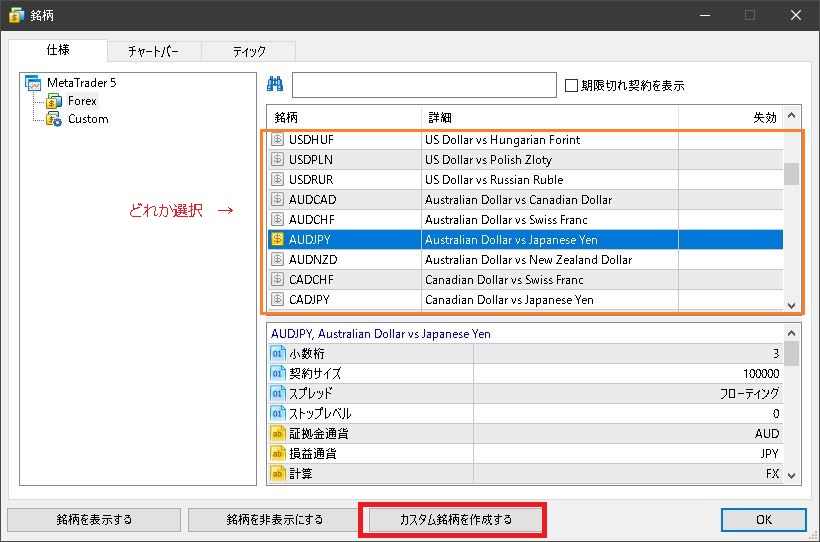Click the AUDCHF symbol row icon

click(x=277, y=219)
